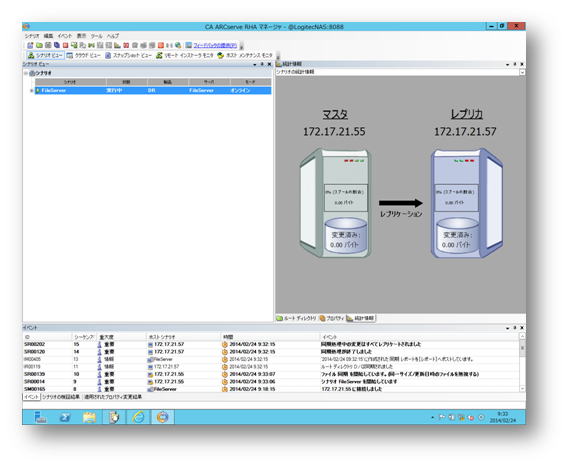The width and height of the screenshot is (568, 467).
Task: Select event row SR00014
Action: coord(271,381)
